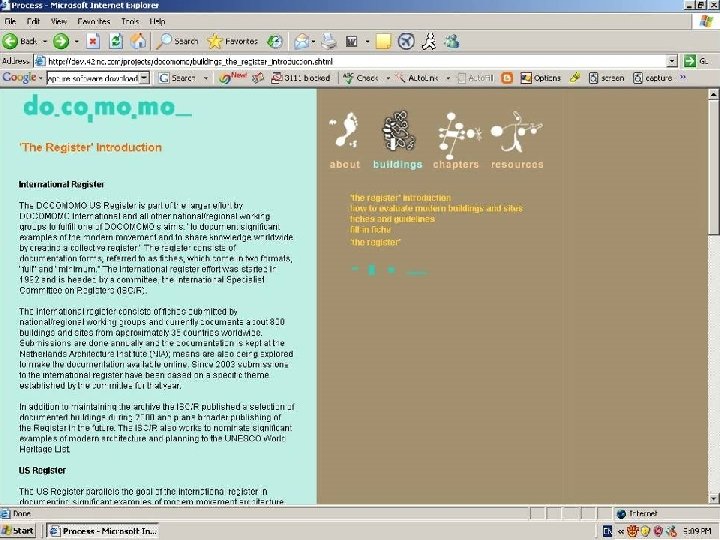Select Process - Microsoft Internet Explorer taskbar button
720x540 pixels.
tap(103, 531)
